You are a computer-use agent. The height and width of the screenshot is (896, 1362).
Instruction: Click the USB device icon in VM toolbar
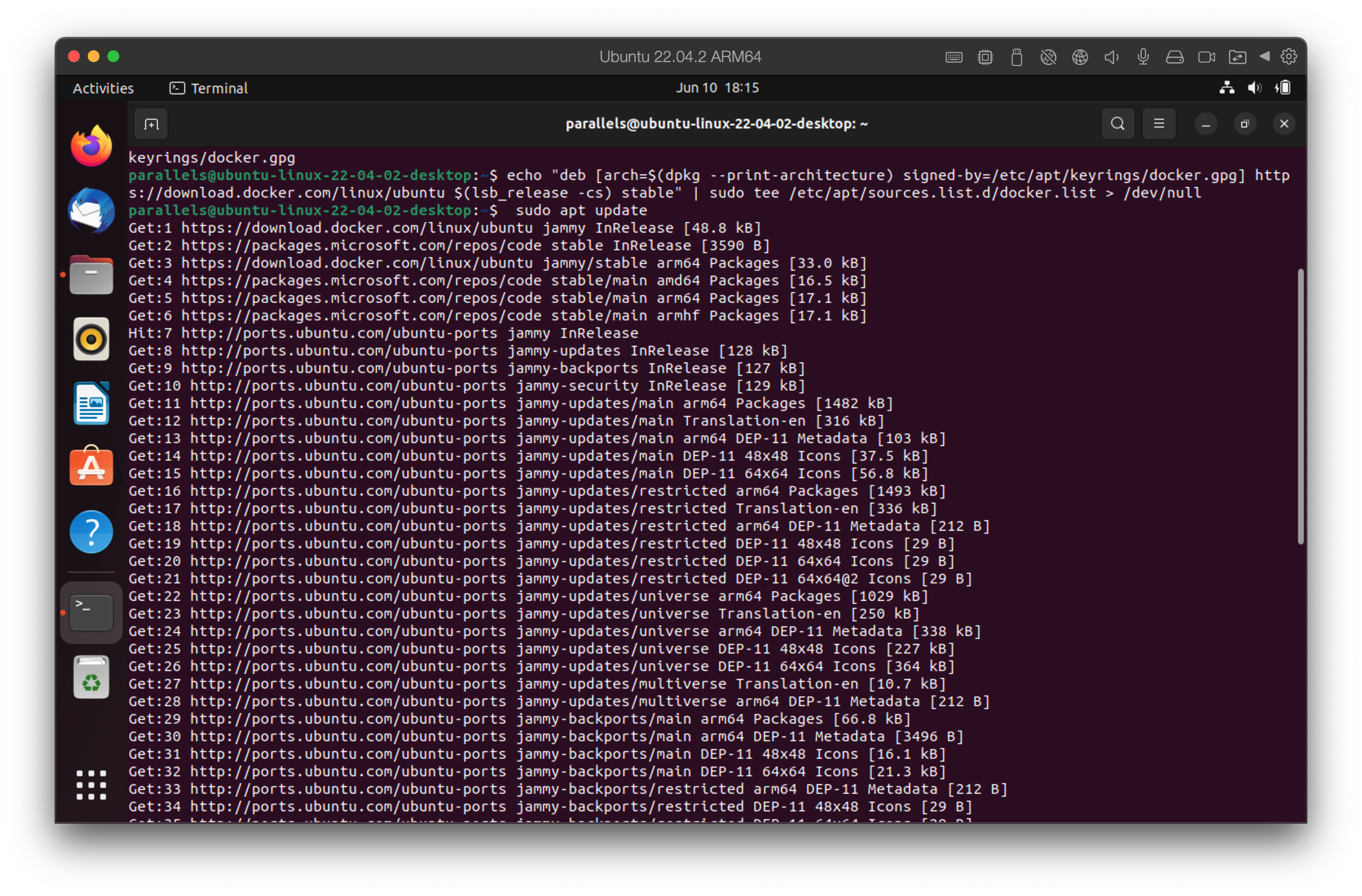tap(1017, 57)
